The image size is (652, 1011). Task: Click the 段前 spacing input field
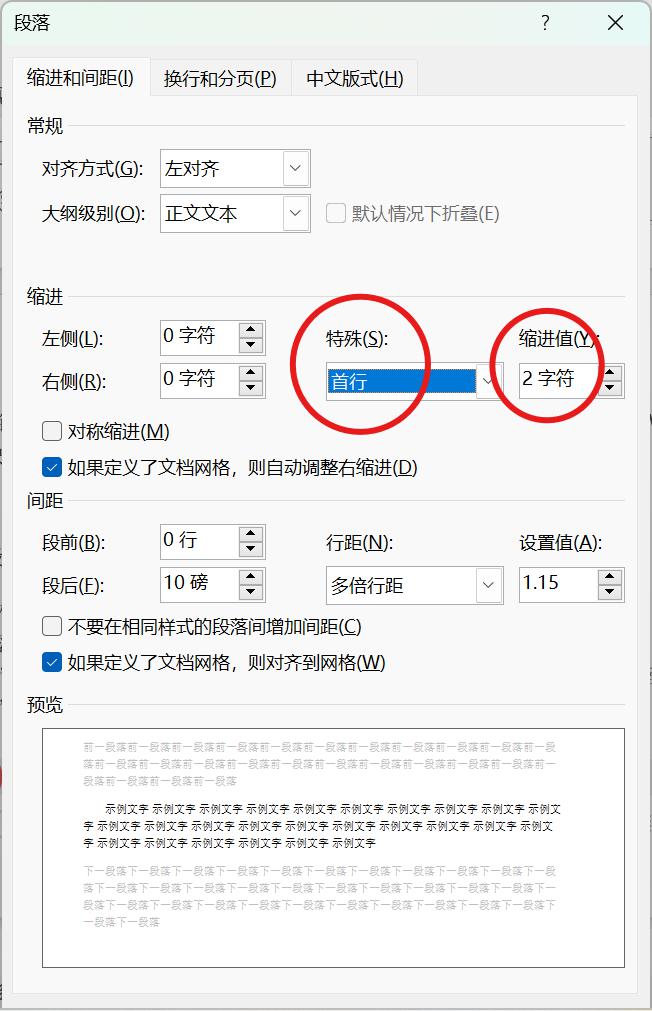[x=199, y=542]
